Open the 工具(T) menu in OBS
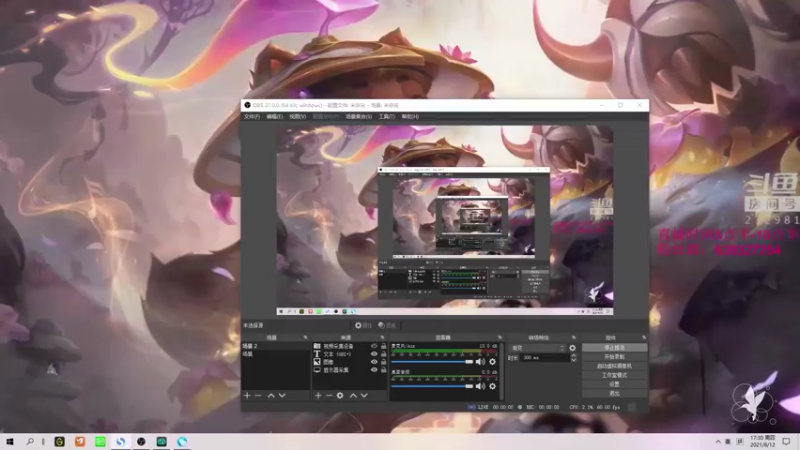This screenshot has height=450, width=800. 387,117
